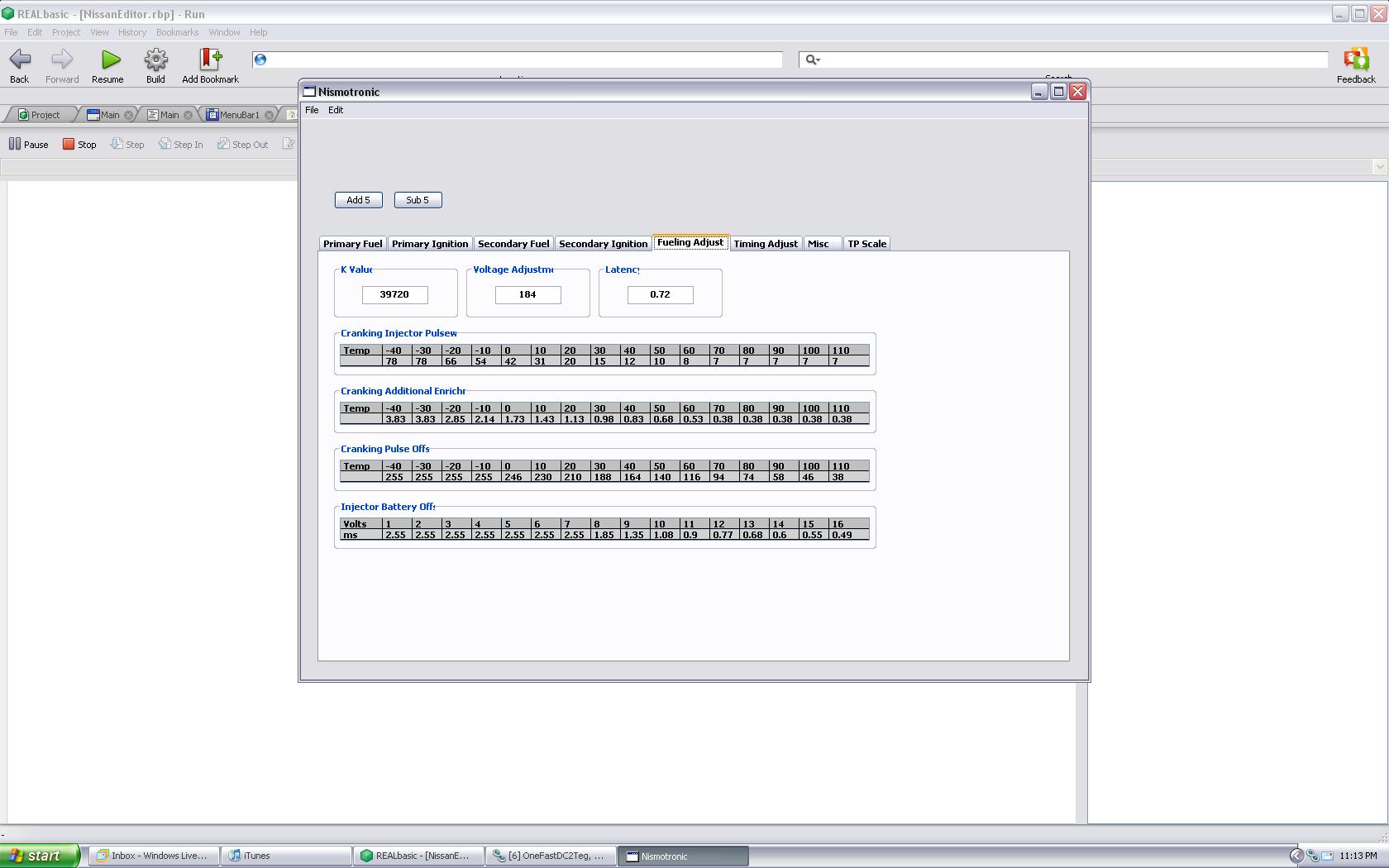The width and height of the screenshot is (1389, 868).
Task: Open the Feedback icon in REALbasic
Action: click(1356, 60)
